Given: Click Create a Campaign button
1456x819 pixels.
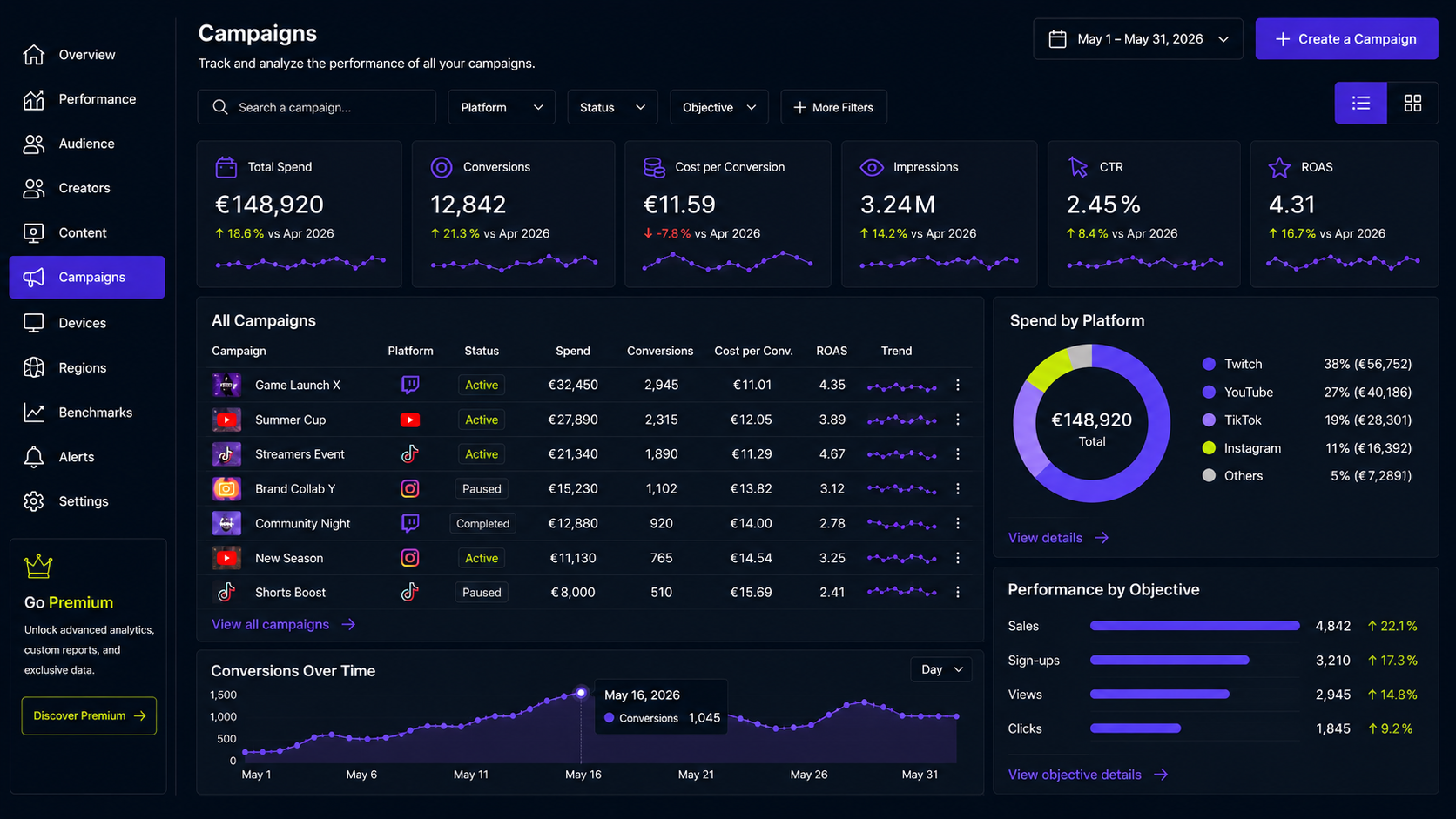Looking at the screenshot, I should 1346,39.
